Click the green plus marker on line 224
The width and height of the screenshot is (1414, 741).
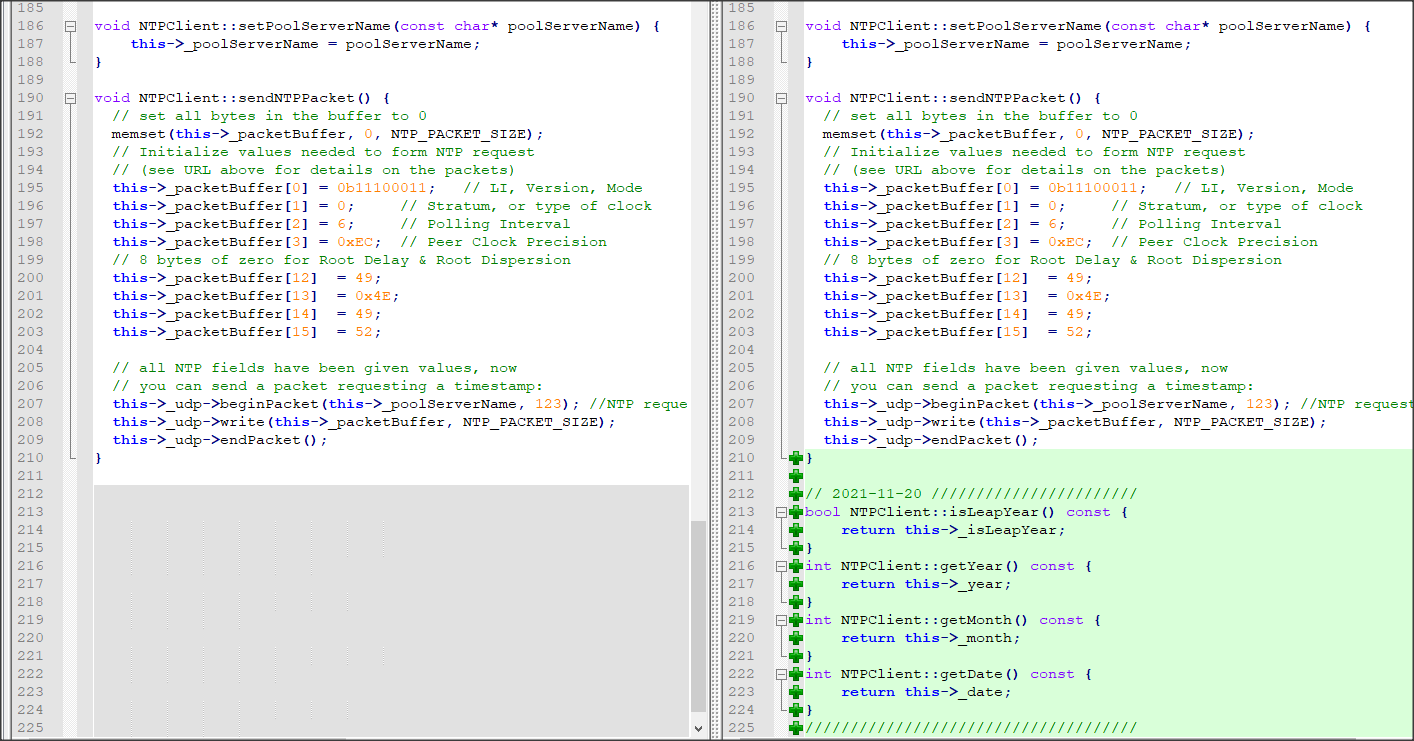(796, 710)
